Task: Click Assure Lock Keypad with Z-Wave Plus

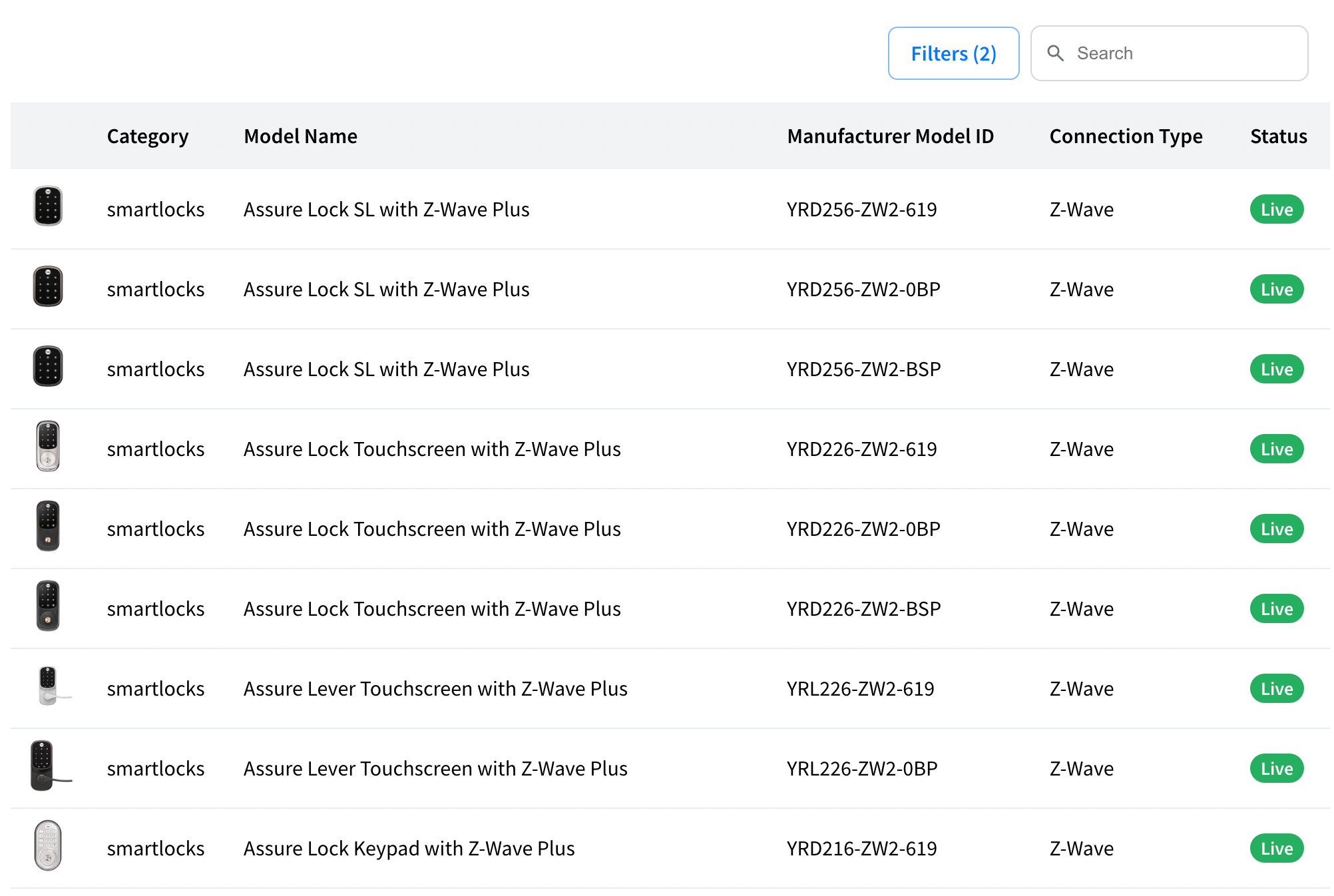Action: tap(409, 849)
